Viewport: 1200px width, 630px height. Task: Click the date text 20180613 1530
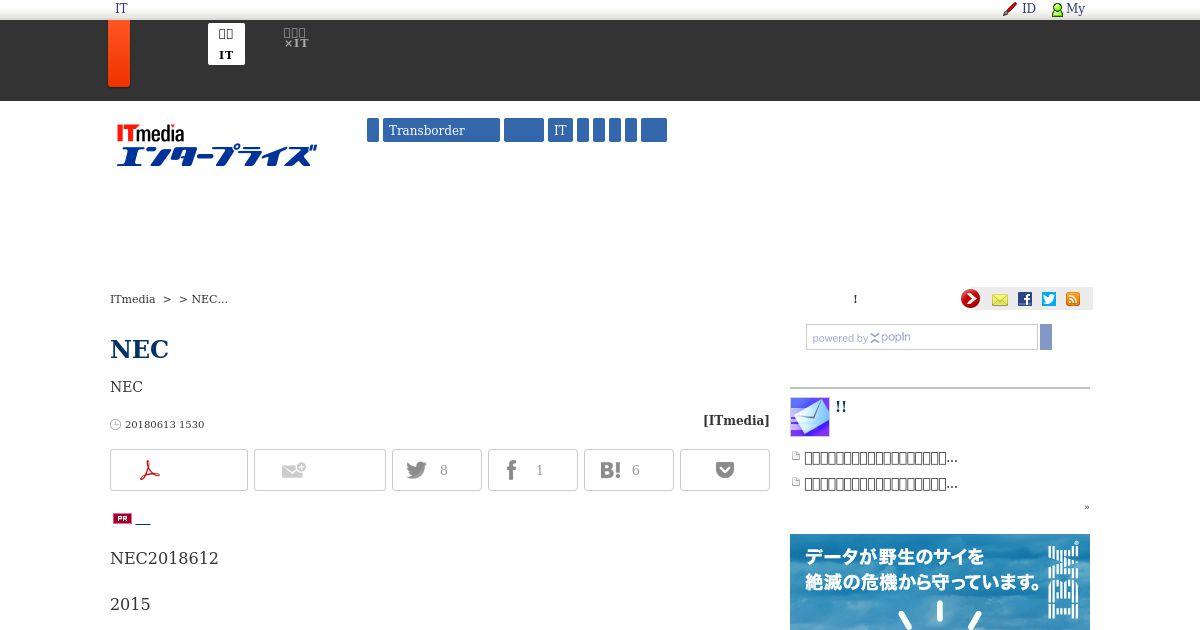pyautogui.click(x=164, y=425)
